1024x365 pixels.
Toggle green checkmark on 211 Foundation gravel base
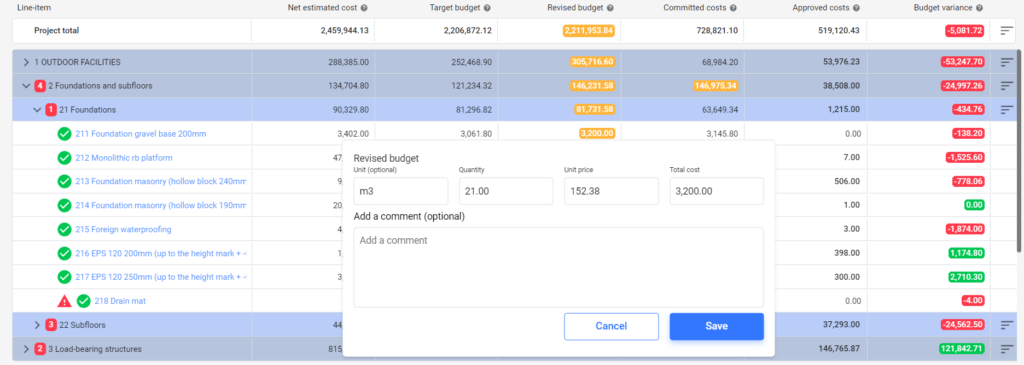point(64,134)
